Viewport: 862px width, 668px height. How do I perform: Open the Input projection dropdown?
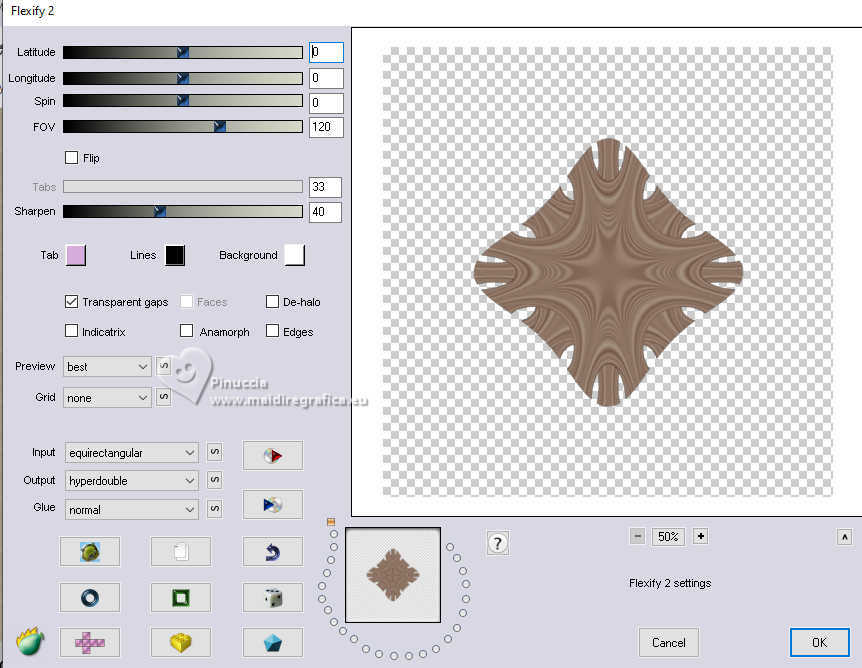pos(132,453)
